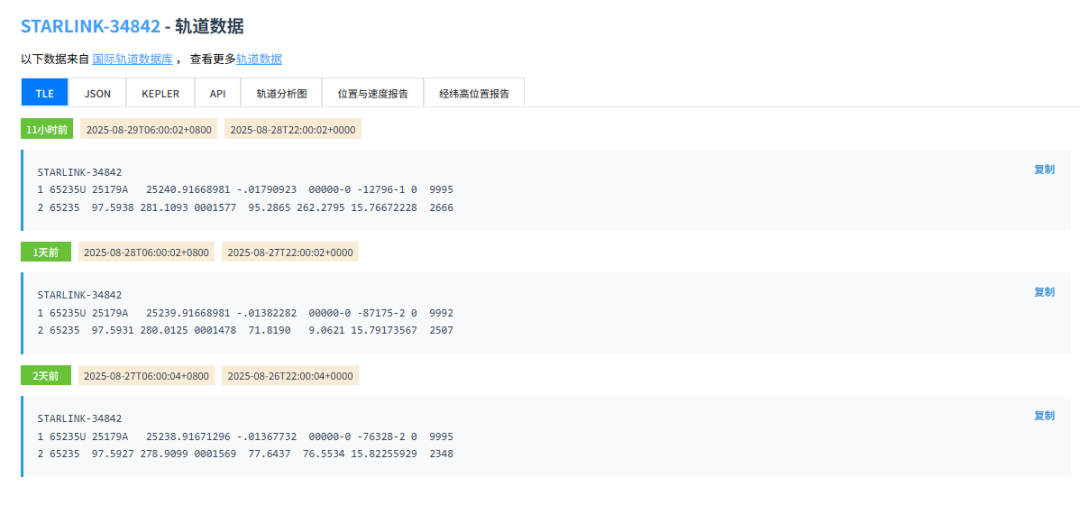The width and height of the screenshot is (1080, 505).
Task: Select the TLE tab
Action: [x=45, y=93]
